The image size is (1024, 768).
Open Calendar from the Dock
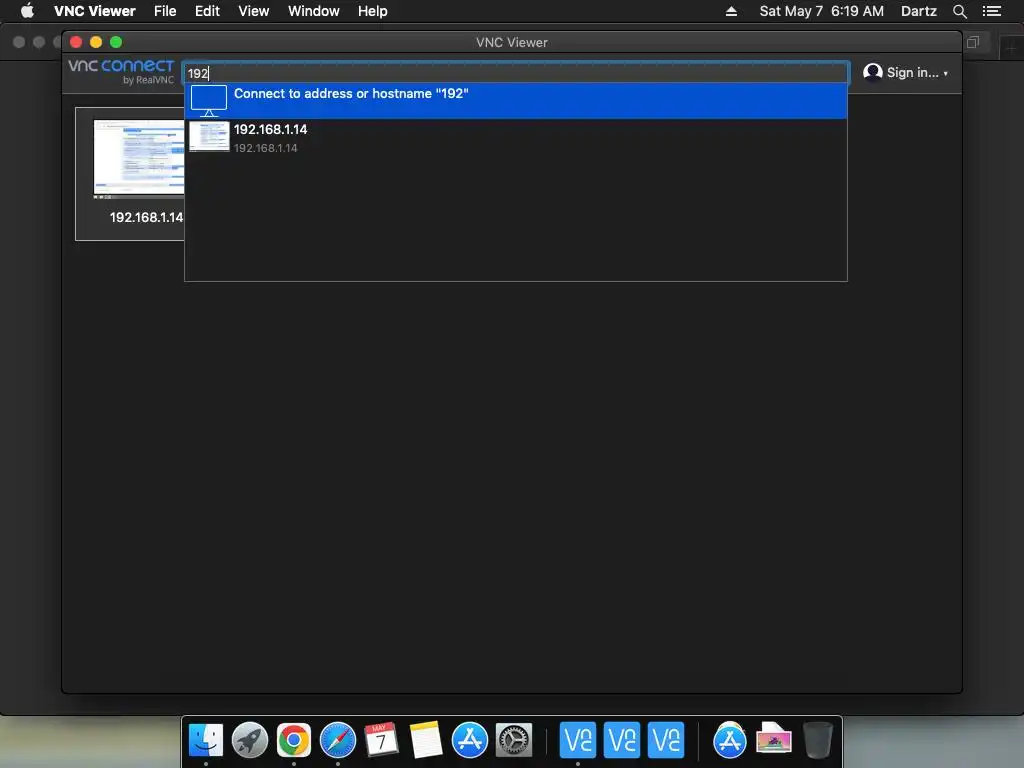[381, 740]
